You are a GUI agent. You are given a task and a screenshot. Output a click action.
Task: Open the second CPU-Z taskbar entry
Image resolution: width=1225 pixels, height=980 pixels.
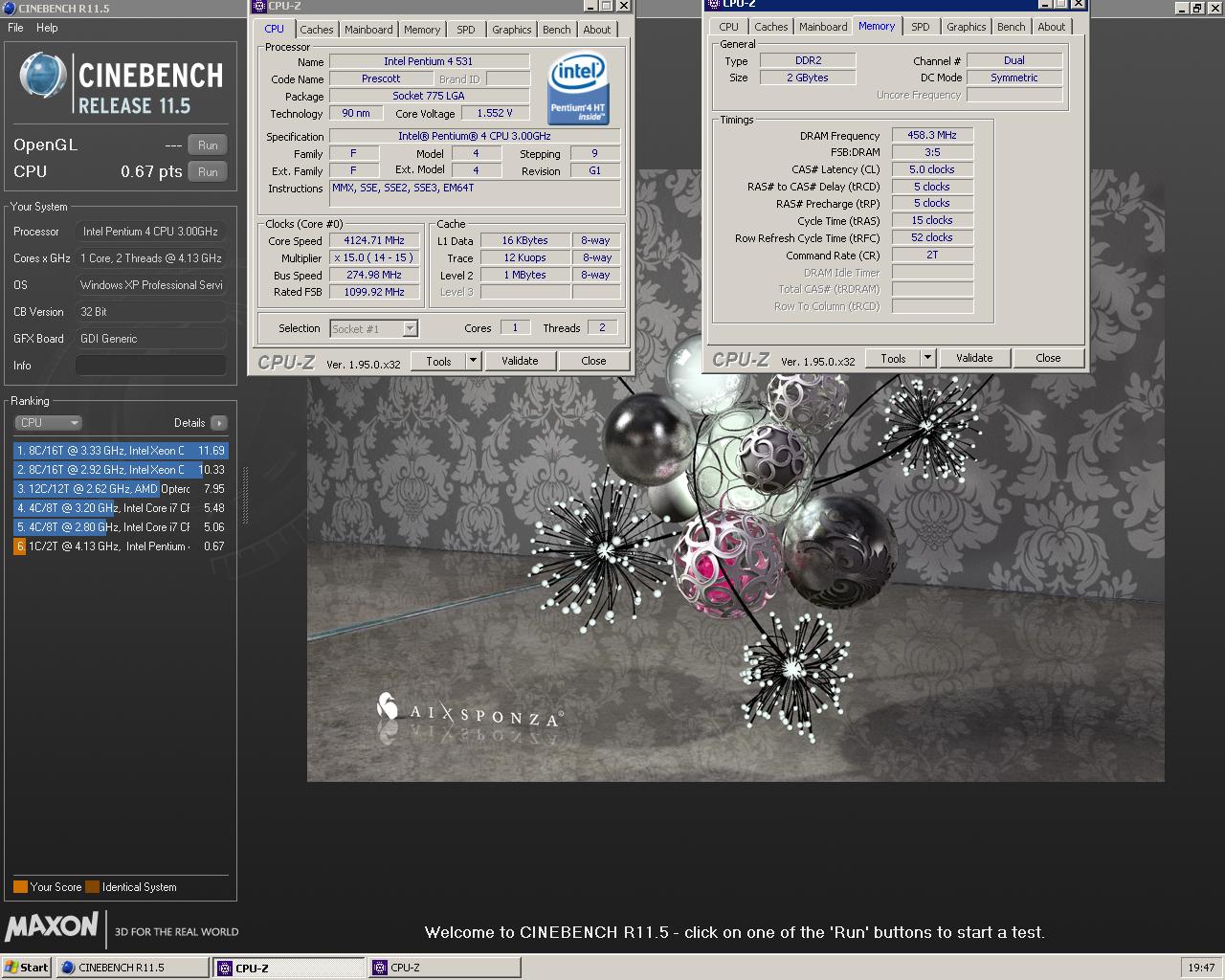click(x=445, y=968)
